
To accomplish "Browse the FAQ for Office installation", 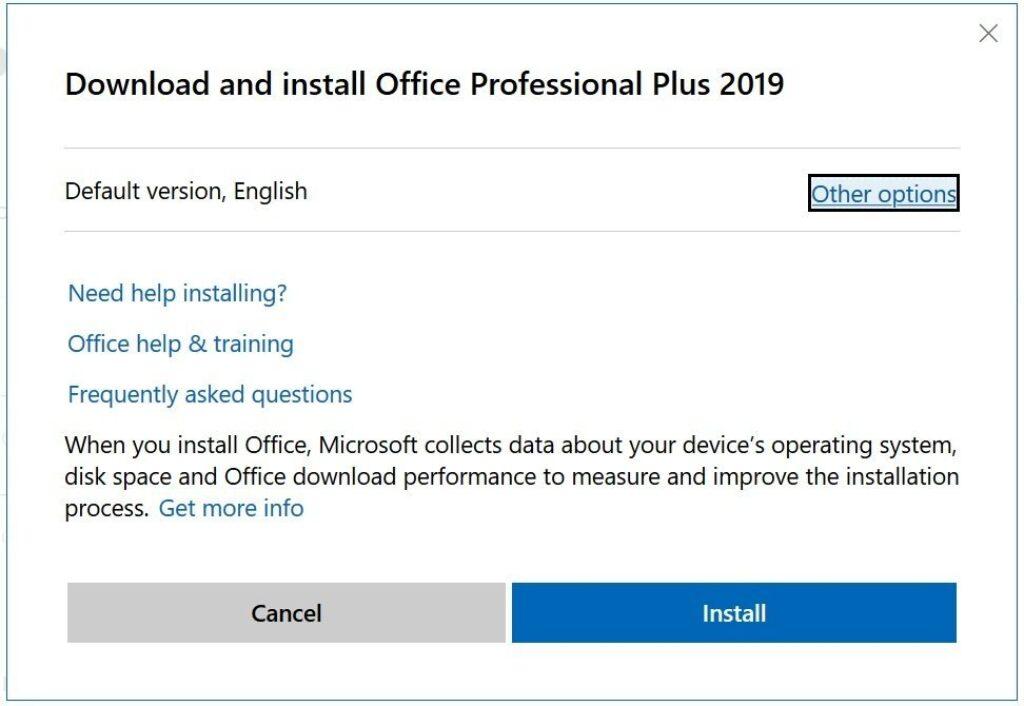I will [x=209, y=393].
